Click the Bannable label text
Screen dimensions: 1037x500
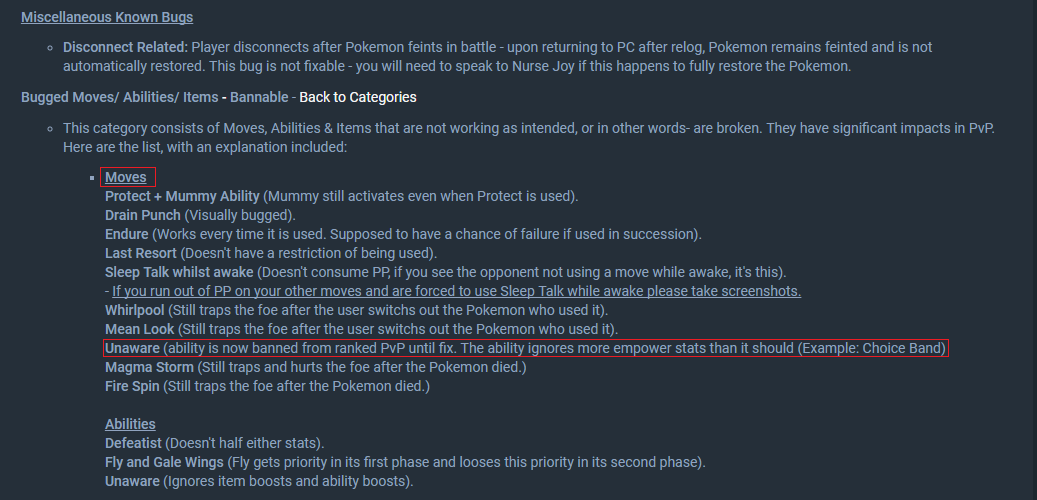point(259,97)
